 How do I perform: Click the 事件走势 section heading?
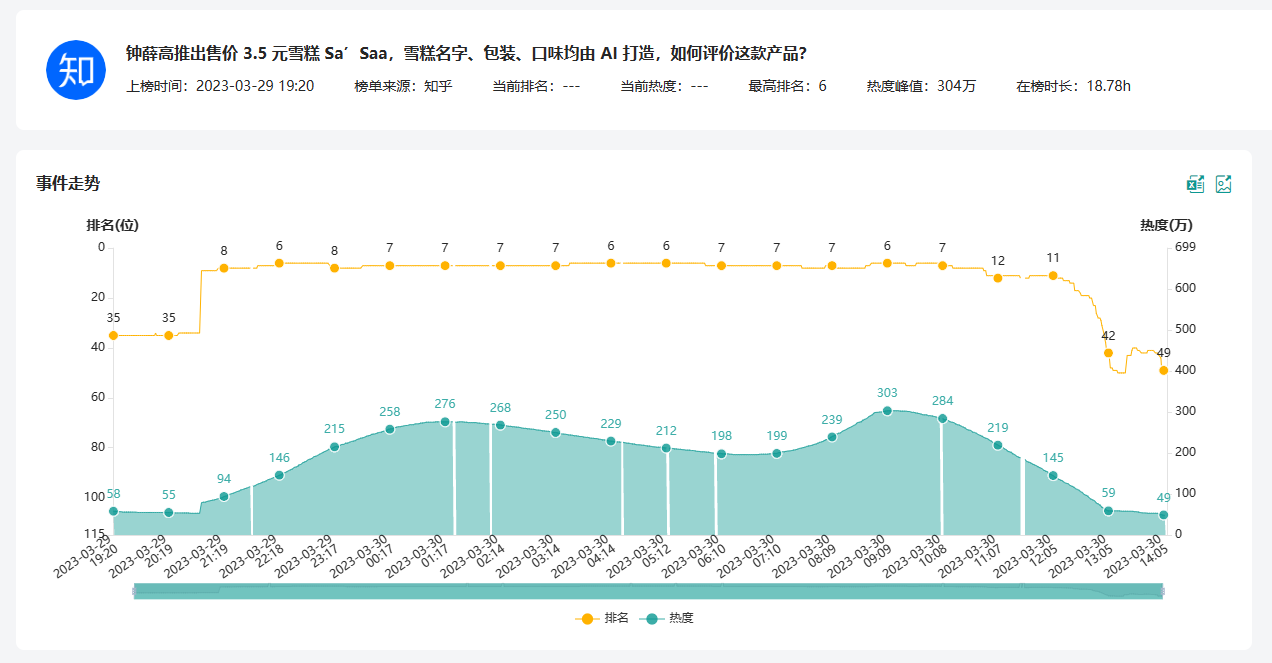coord(68,183)
